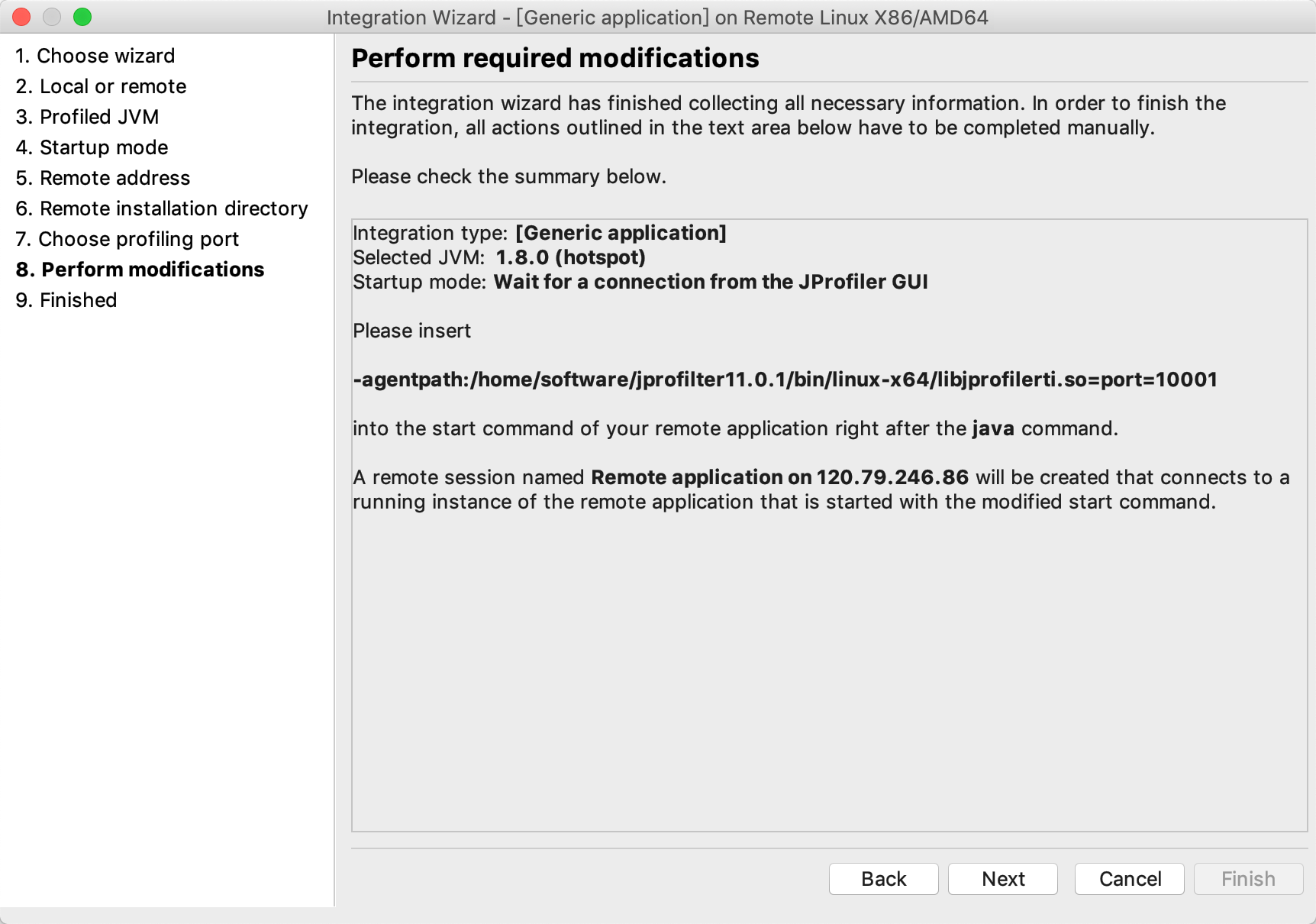Select step 2. Local or remote
Screen dimensions: 1316x924
[x=101, y=86]
